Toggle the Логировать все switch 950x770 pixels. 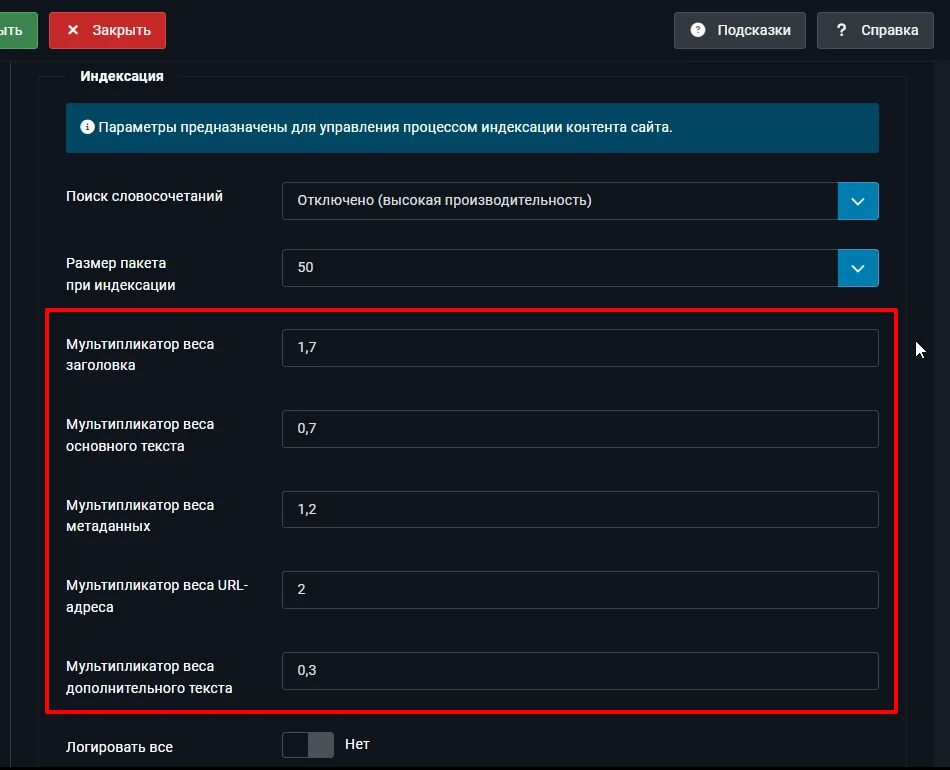point(308,745)
